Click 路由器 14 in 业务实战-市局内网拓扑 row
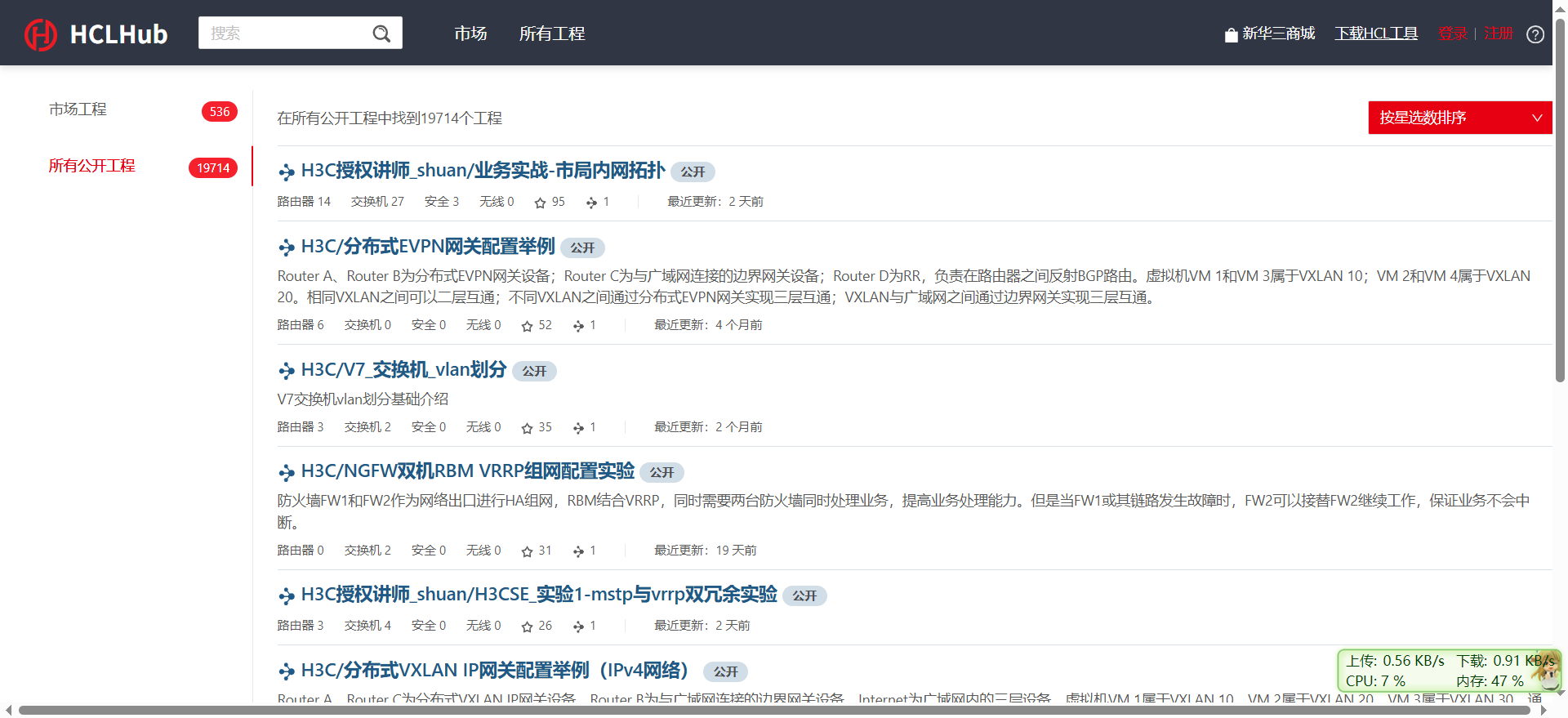The height and width of the screenshot is (718, 1568). [304, 202]
